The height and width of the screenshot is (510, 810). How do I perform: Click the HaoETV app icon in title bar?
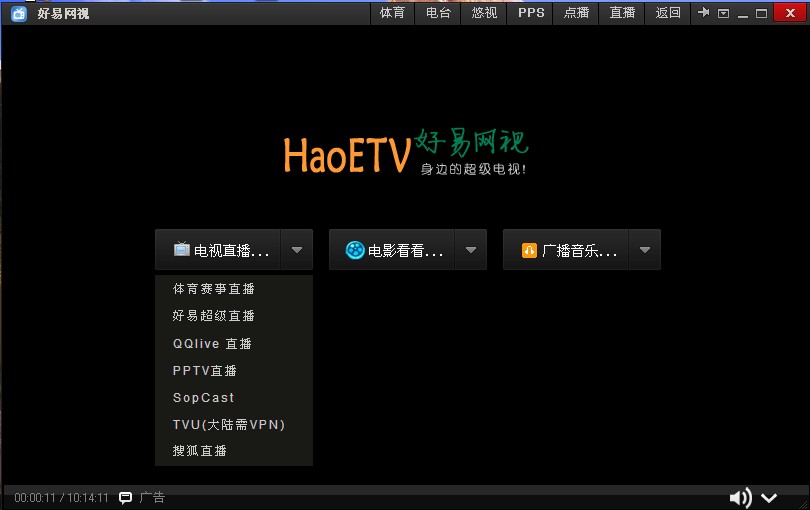19,13
